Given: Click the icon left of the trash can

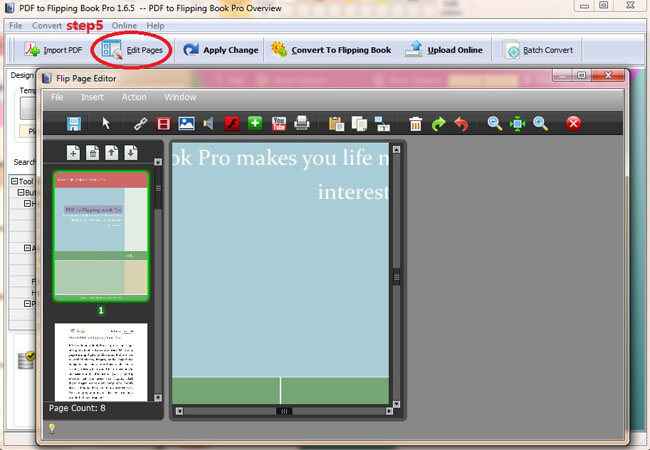Looking at the screenshot, I should click(x=382, y=123).
